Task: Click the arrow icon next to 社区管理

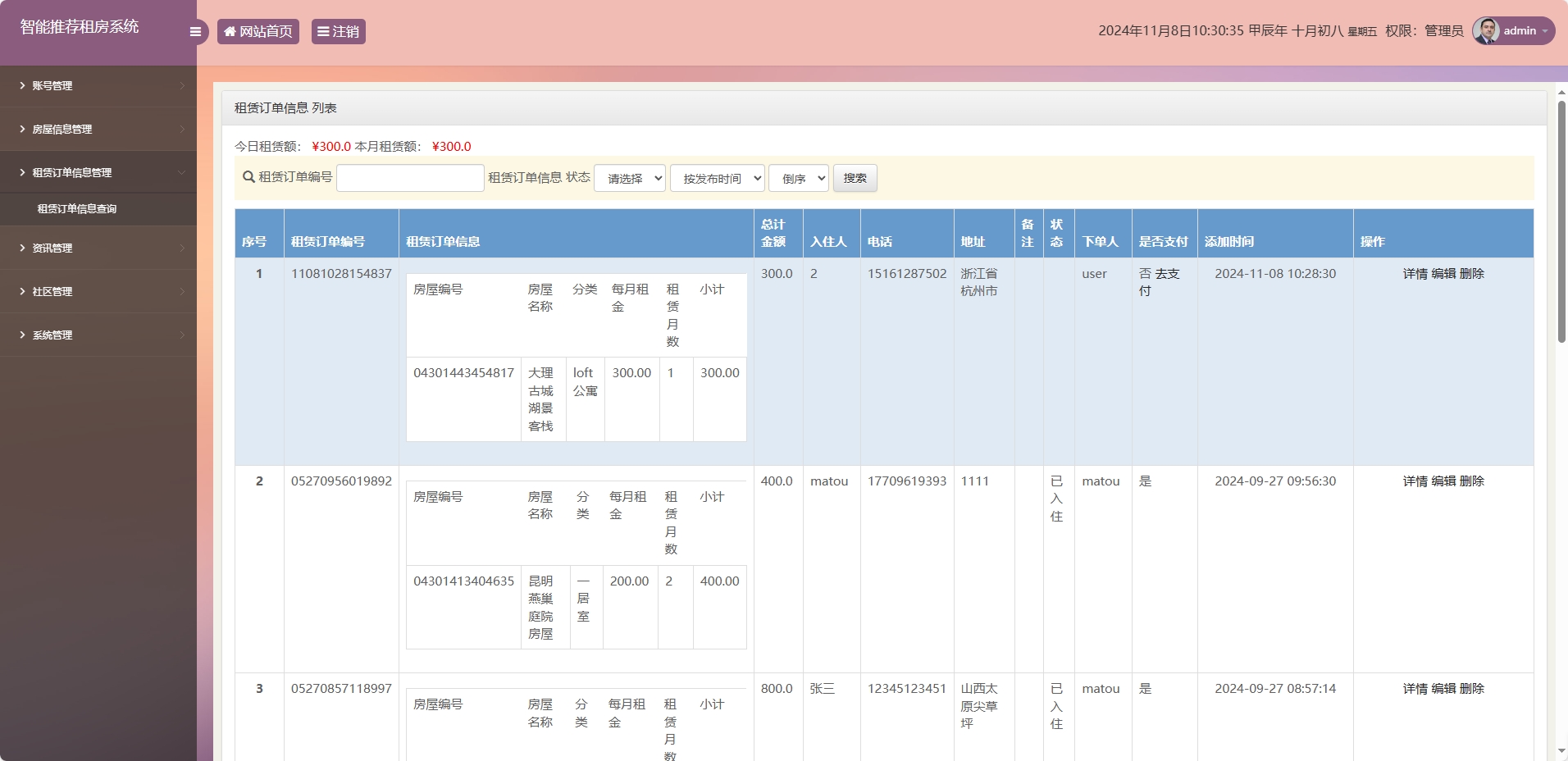Action: click(182, 291)
